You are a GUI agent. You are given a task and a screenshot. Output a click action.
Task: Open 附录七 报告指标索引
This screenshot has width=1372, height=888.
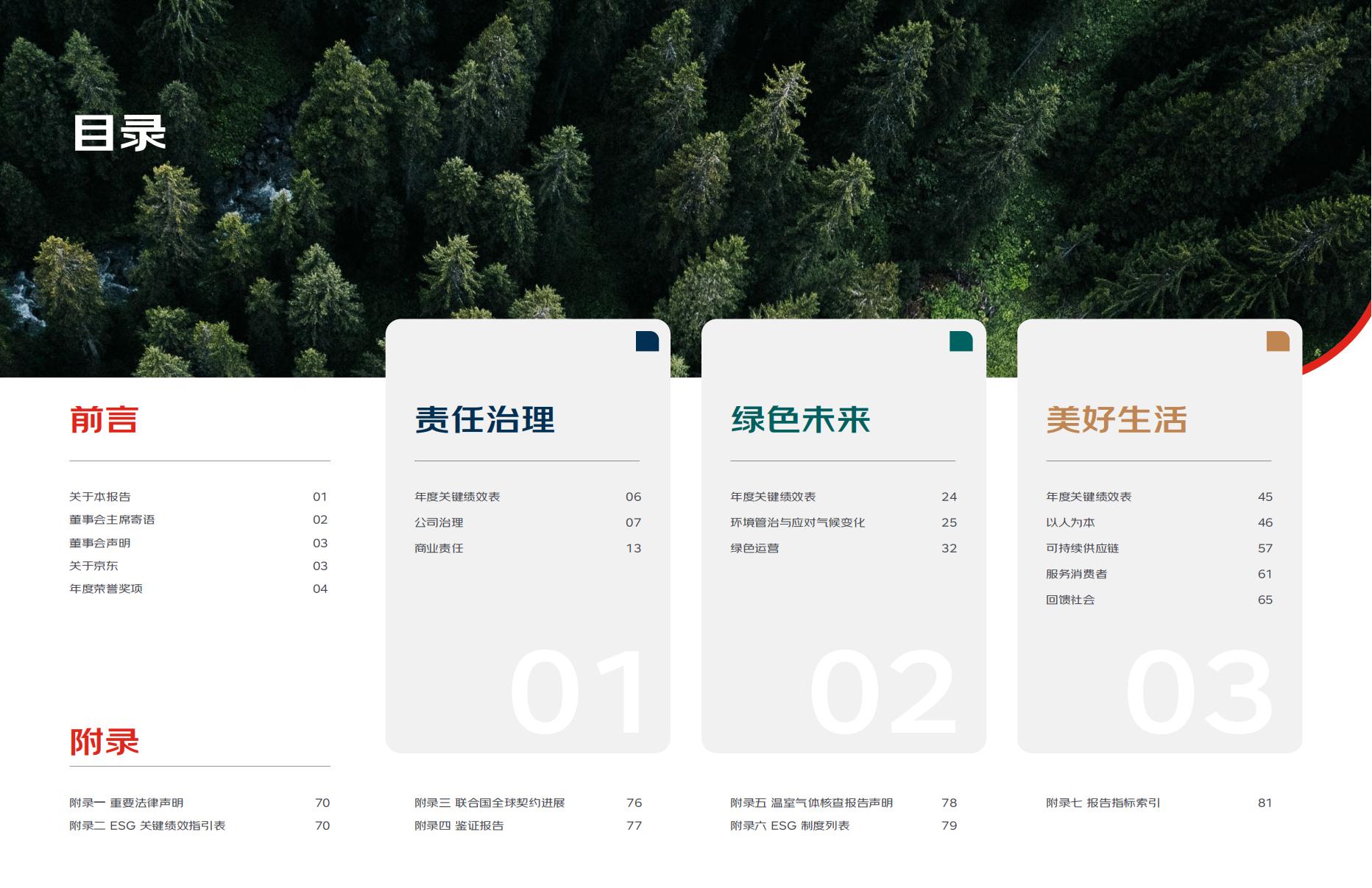pos(1103,803)
